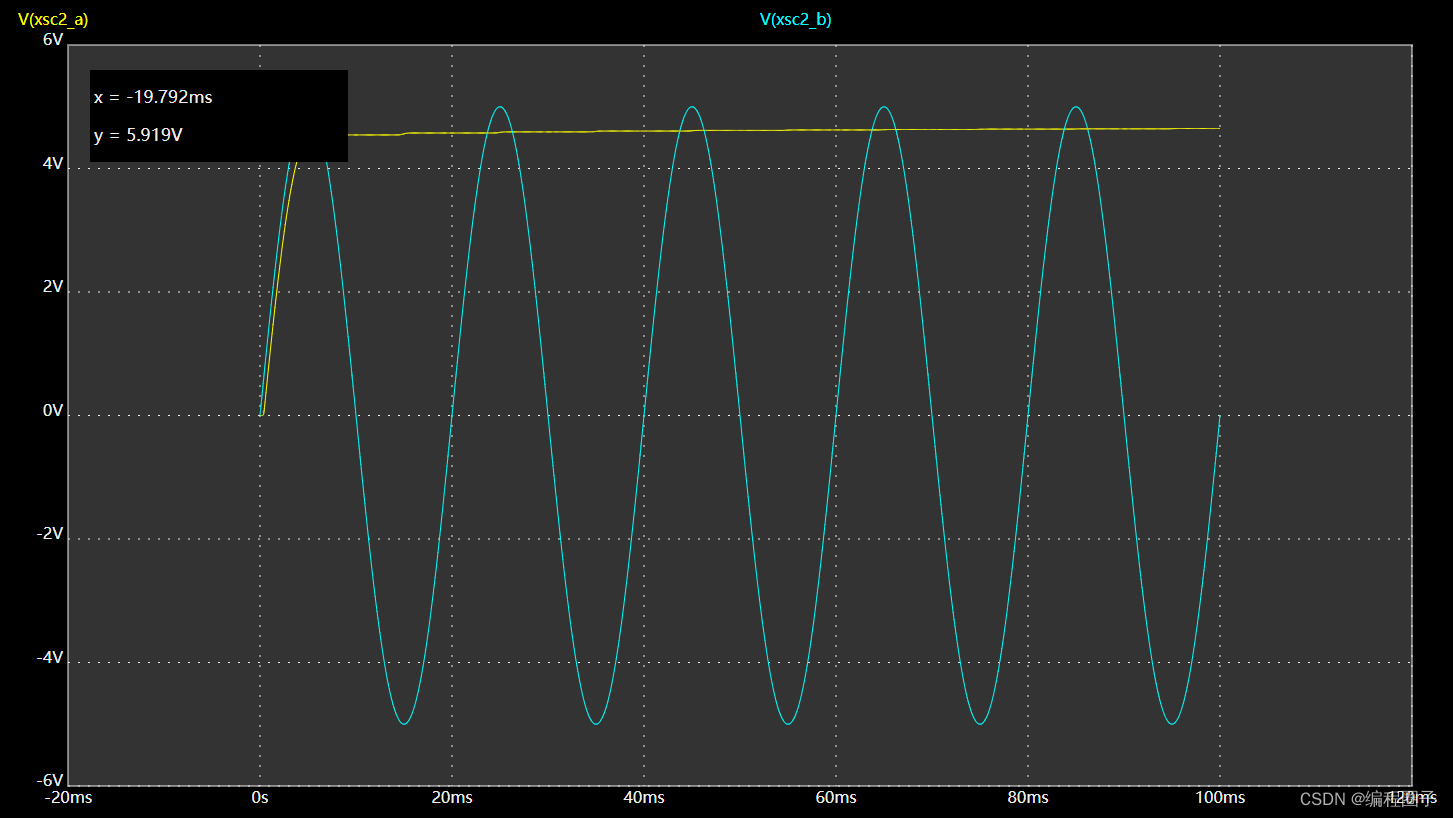Click the 0s x-axis label
The height and width of the screenshot is (818, 1453).
[260, 797]
